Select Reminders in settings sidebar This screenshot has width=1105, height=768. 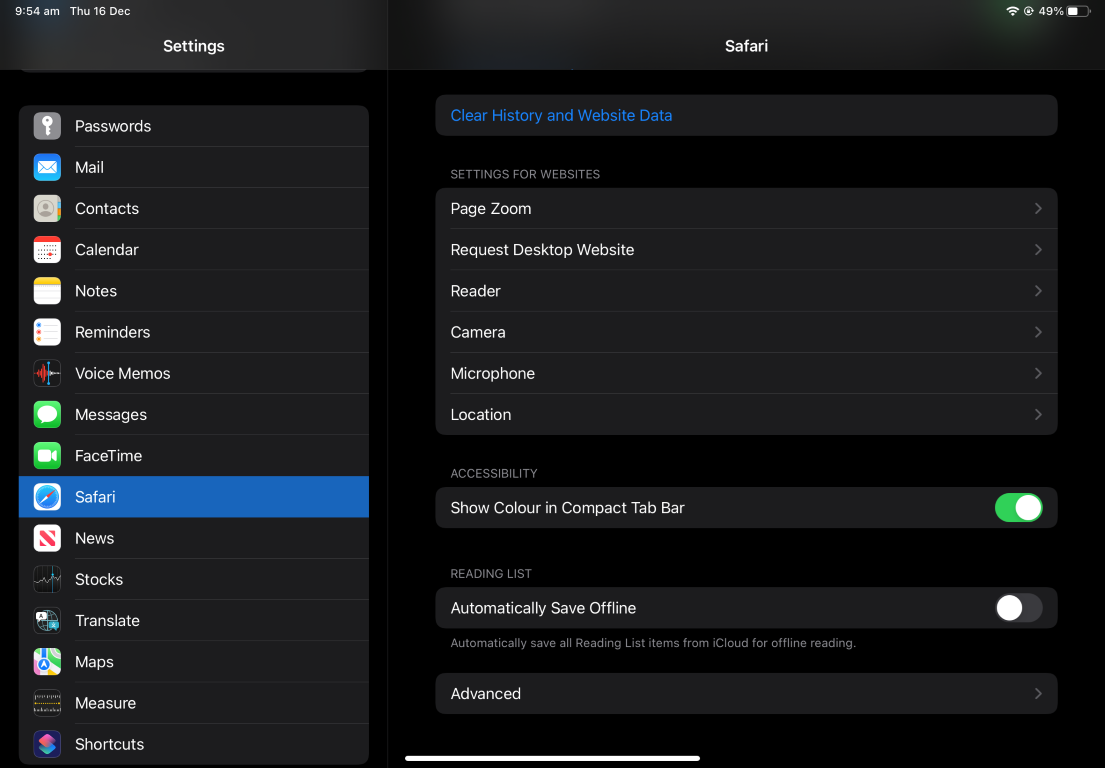click(194, 332)
